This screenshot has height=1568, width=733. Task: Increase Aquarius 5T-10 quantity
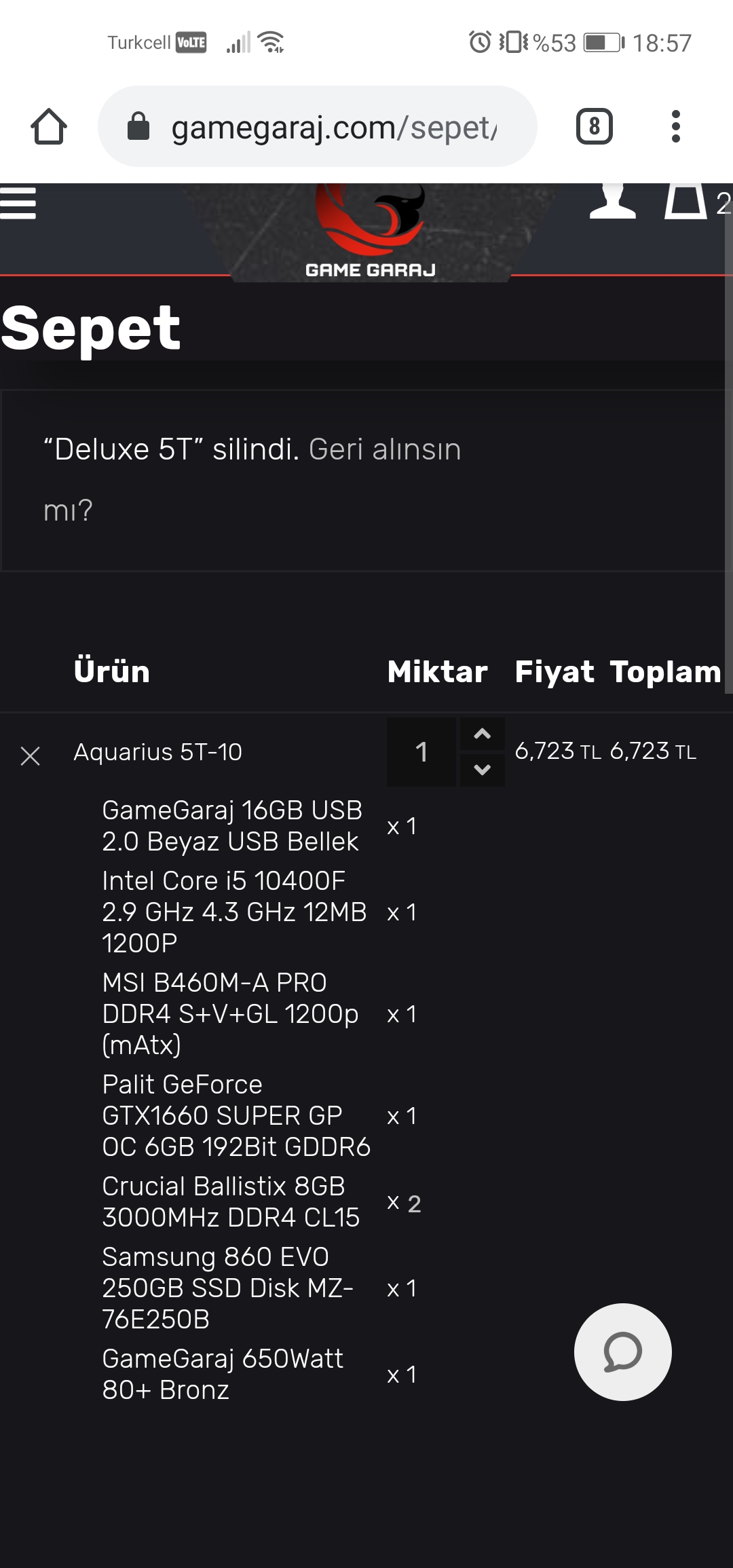pos(483,734)
